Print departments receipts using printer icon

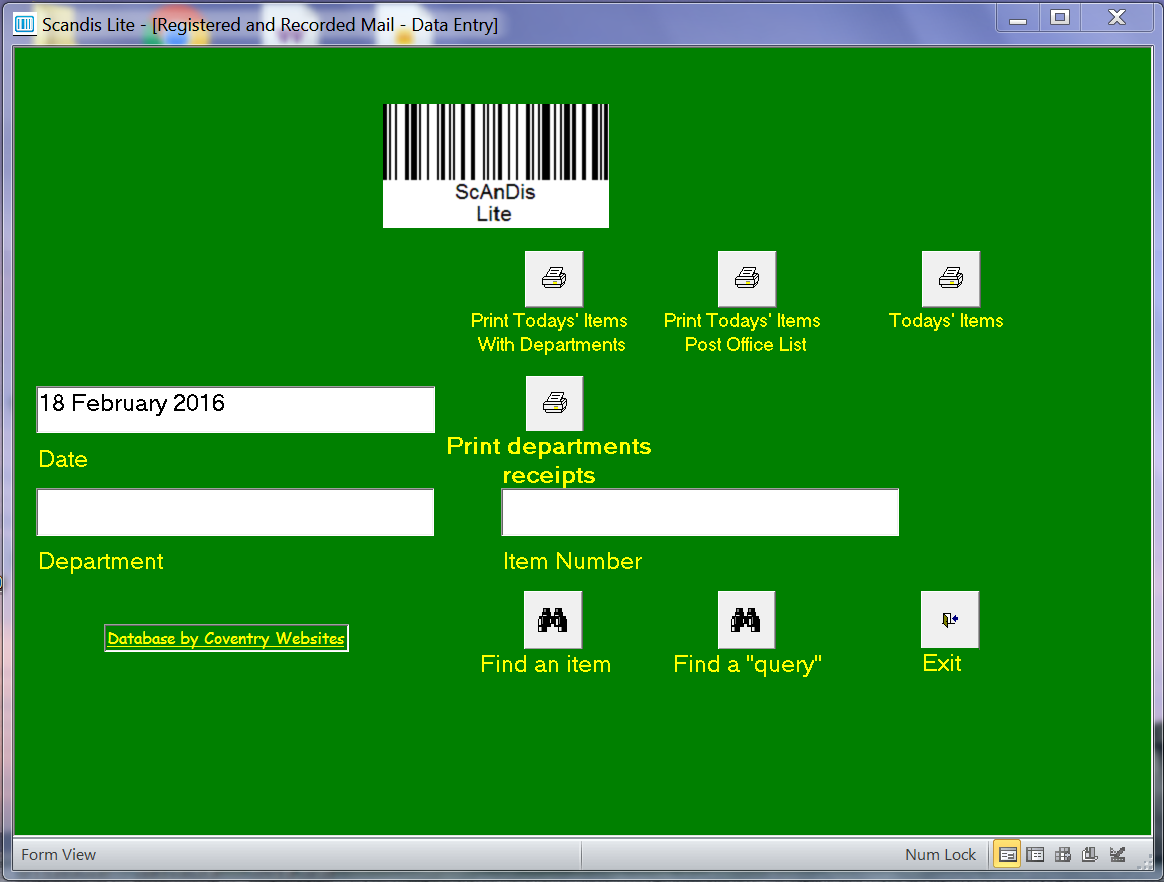pos(554,404)
